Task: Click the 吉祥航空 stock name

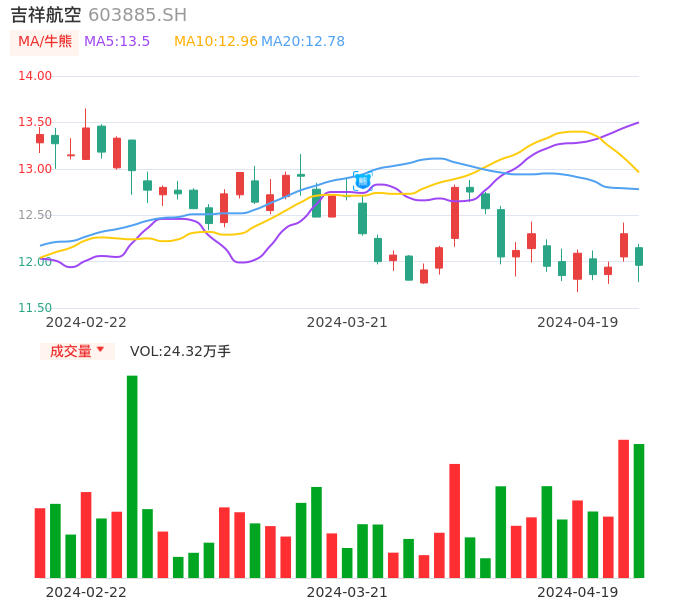Action: point(46,15)
